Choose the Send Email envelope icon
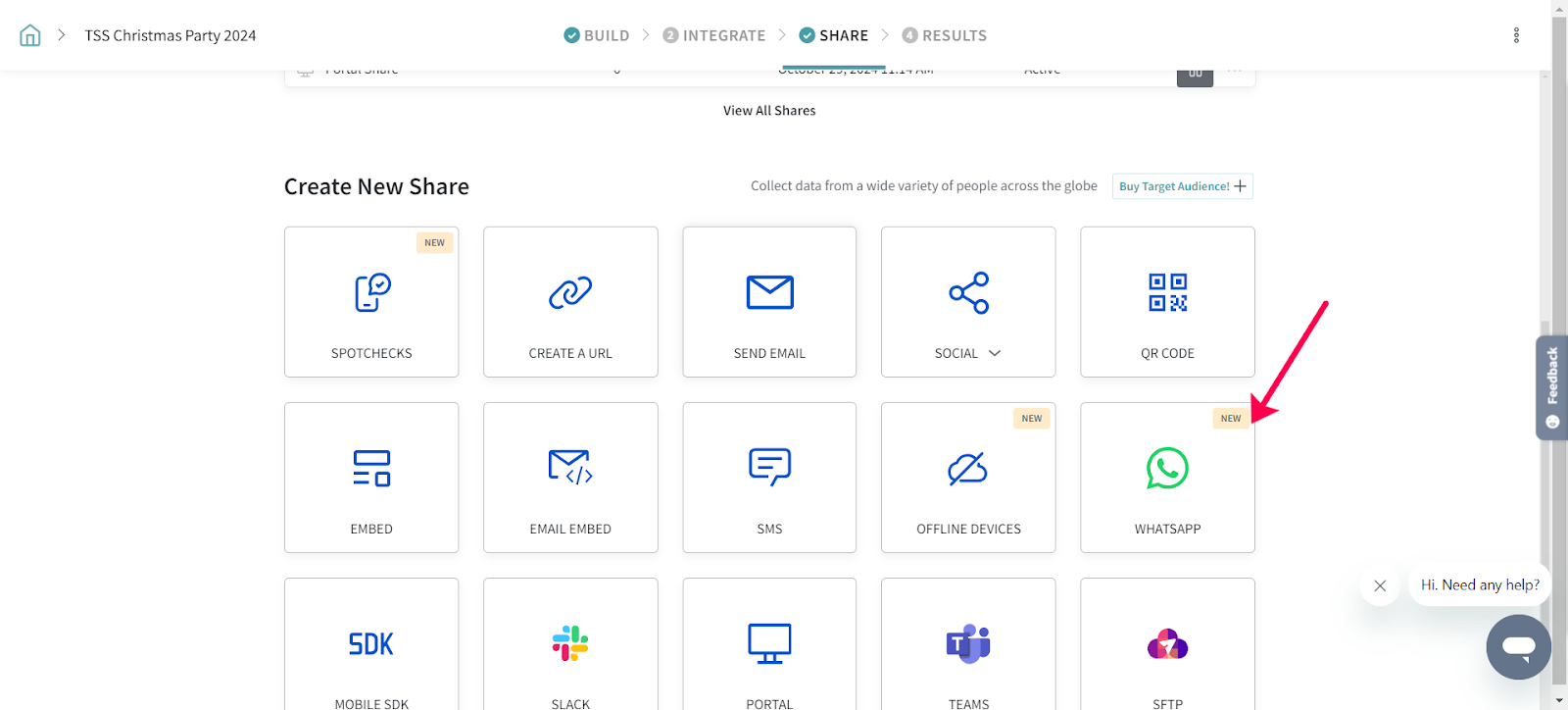The image size is (1568, 710). click(x=769, y=292)
